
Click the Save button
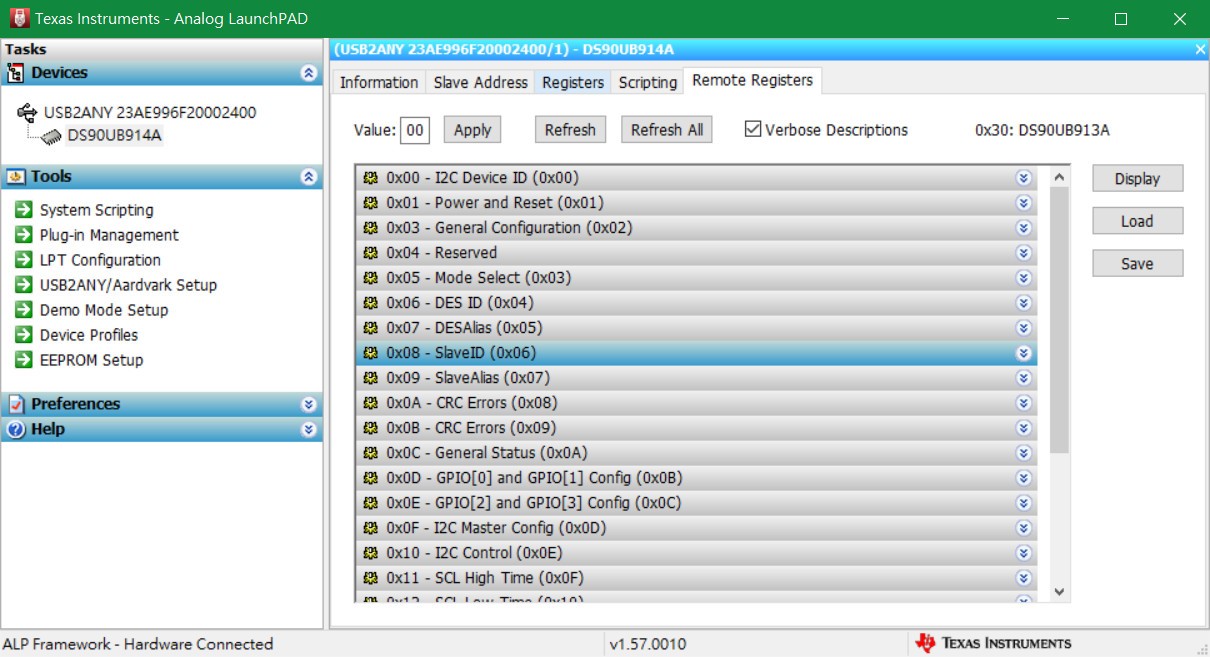pos(1137,264)
